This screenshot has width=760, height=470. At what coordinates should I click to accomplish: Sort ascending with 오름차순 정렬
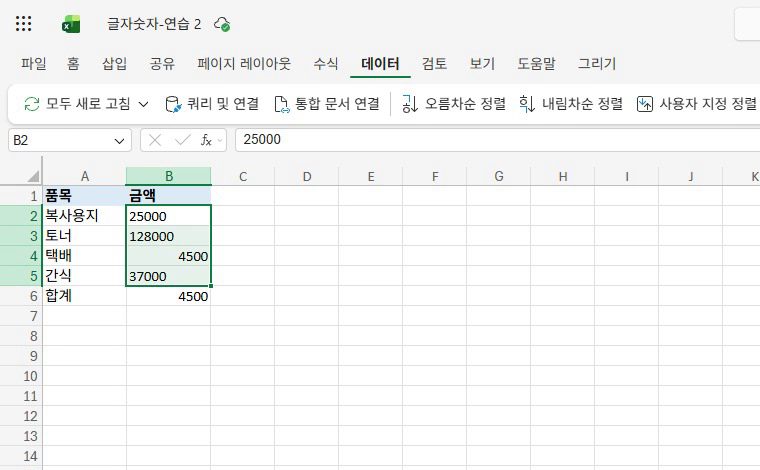click(x=454, y=104)
